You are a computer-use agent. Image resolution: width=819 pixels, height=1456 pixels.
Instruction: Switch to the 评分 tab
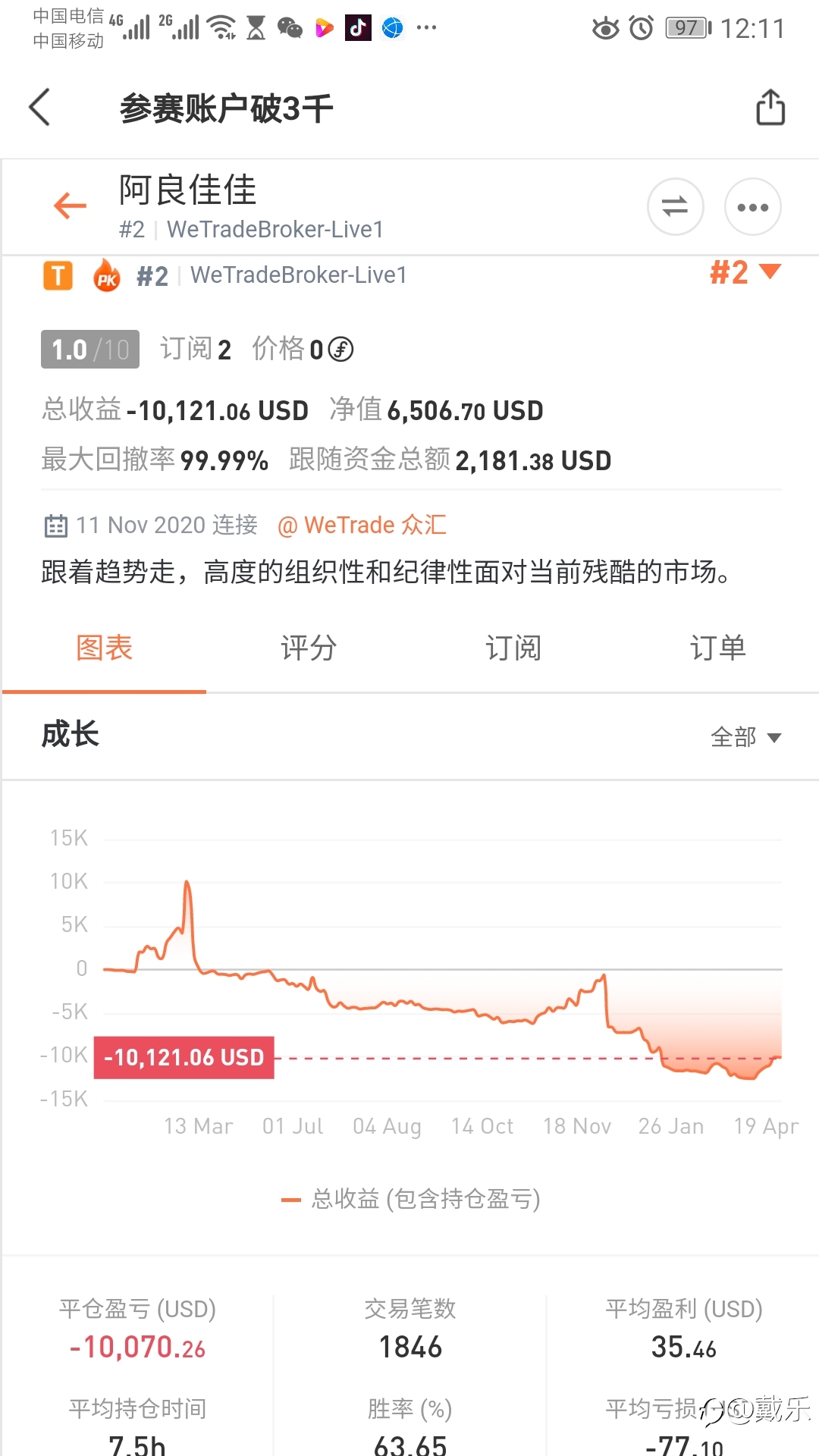pos(309,649)
